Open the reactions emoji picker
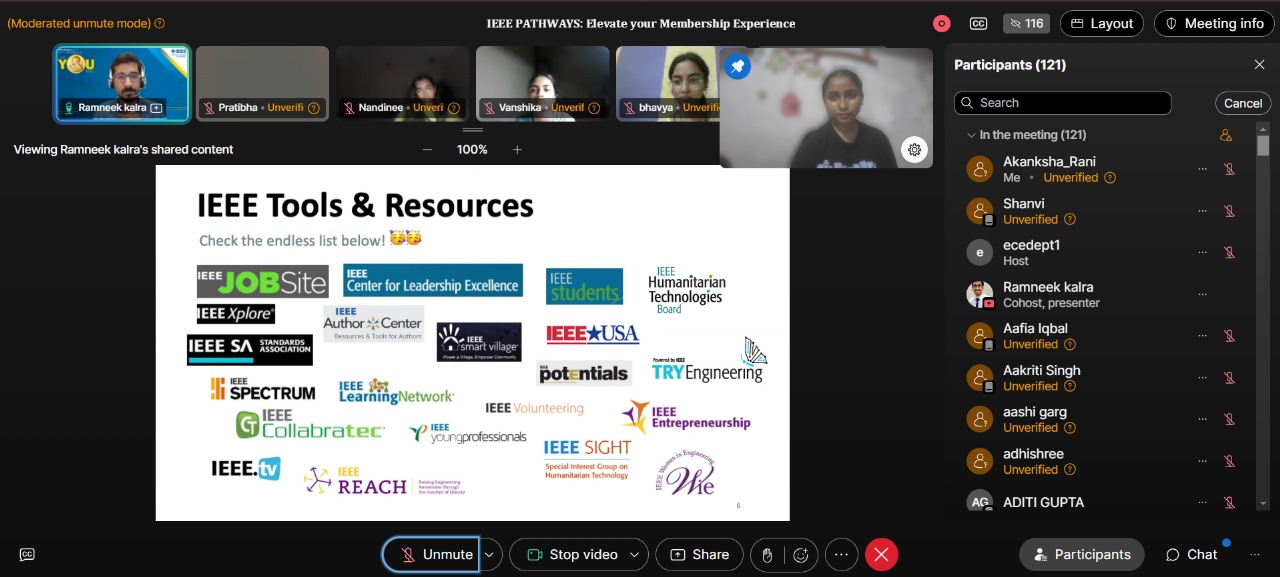The height and width of the screenshot is (577, 1280). [x=801, y=555]
